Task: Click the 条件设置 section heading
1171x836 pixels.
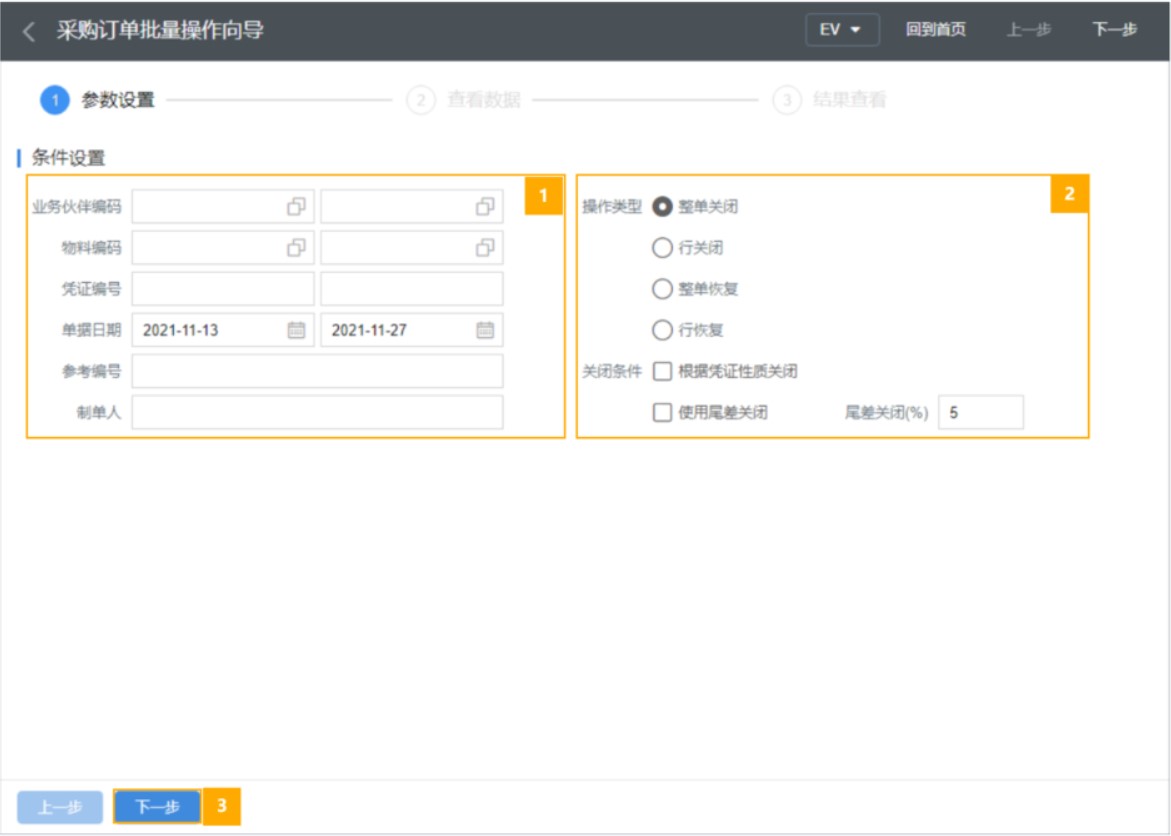Action: tap(68, 158)
